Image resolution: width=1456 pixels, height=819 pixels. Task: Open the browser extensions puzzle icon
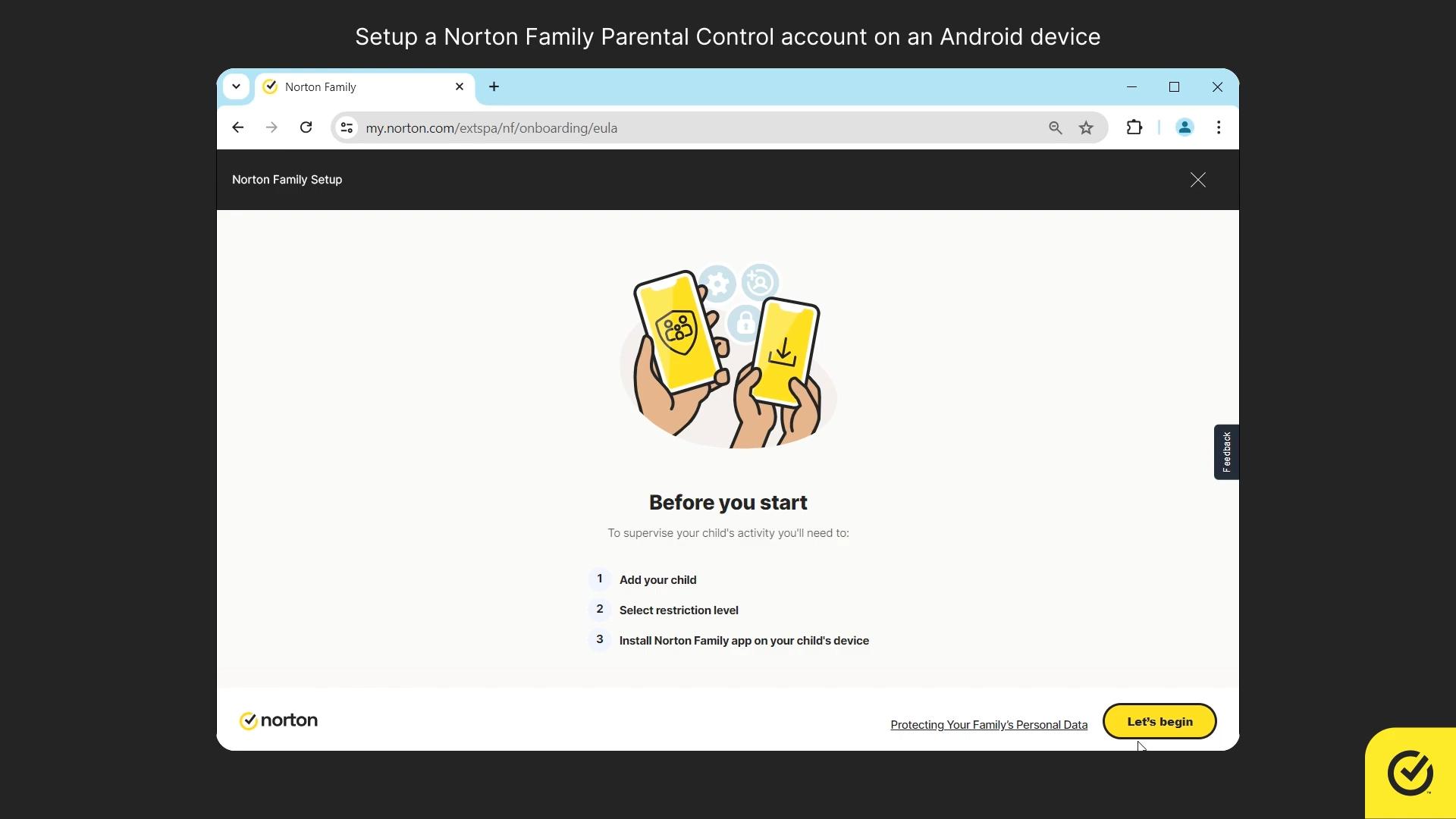click(x=1134, y=127)
